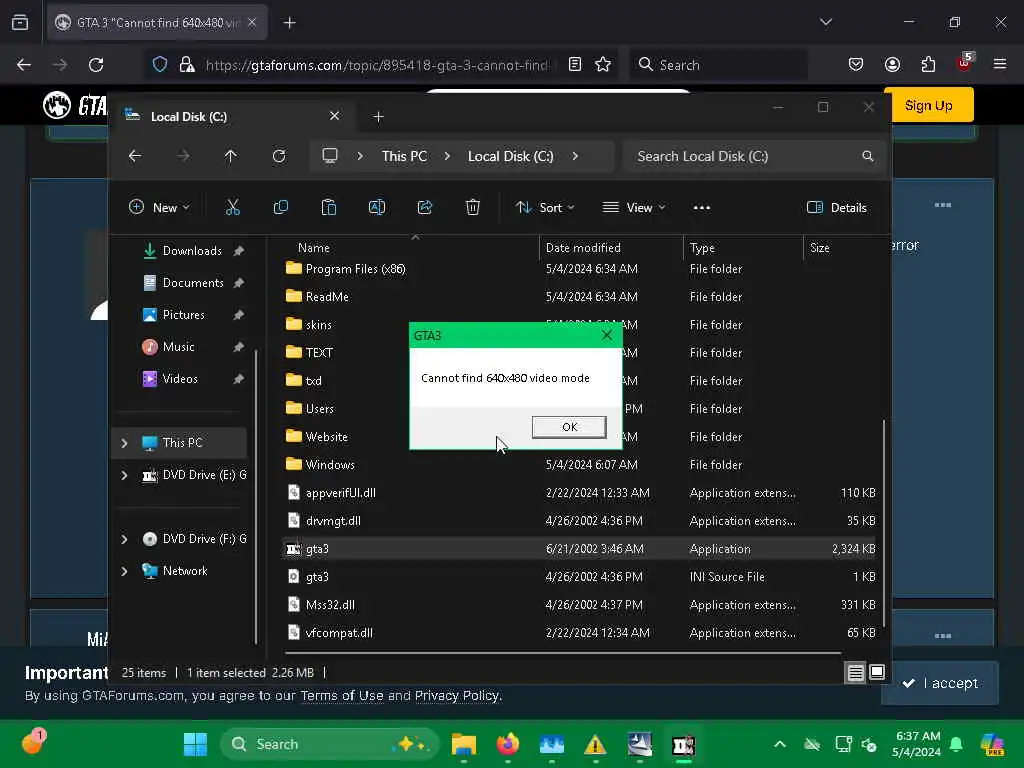
Task: Expand chevron after This PC breadcrumb
Action: pyautogui.click(x=447, y=156)
